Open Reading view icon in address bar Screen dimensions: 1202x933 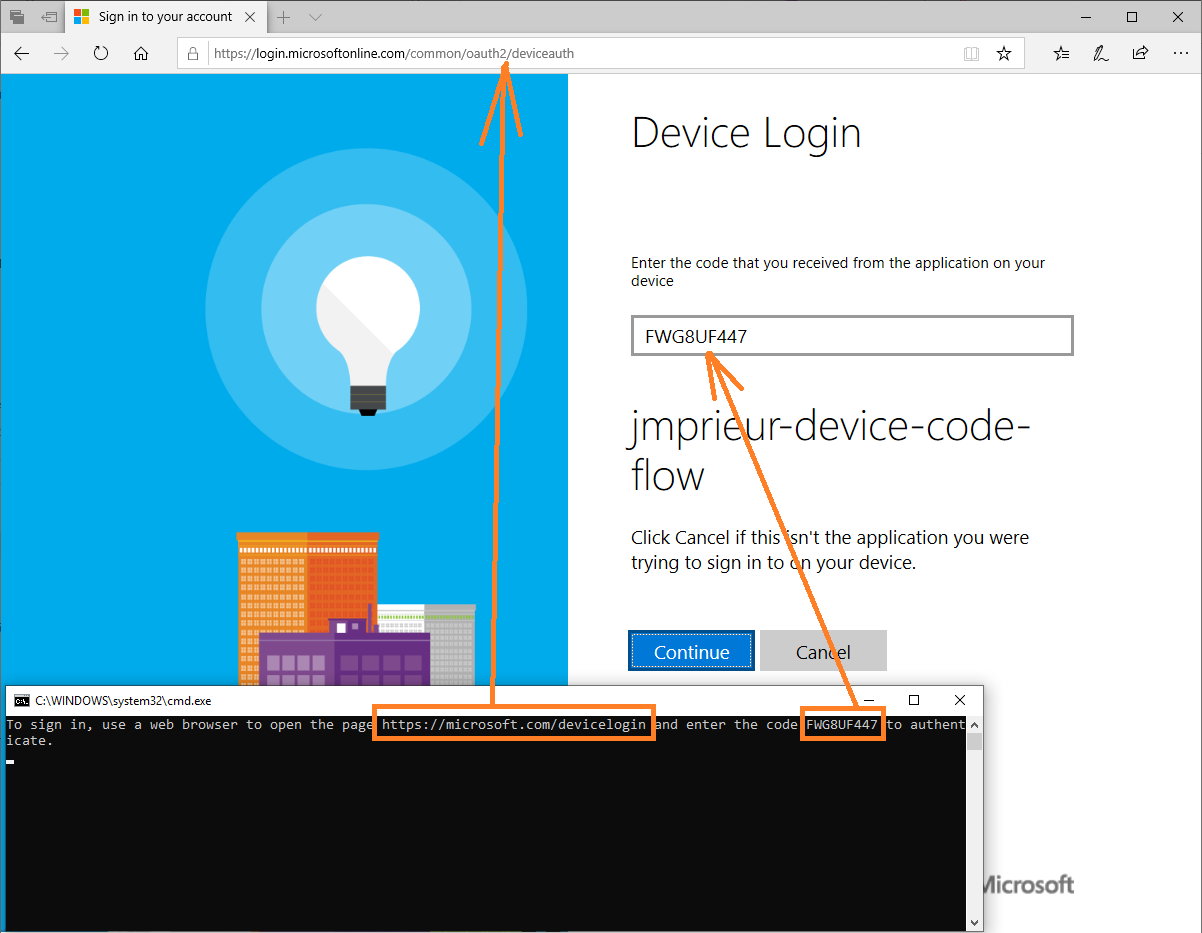click(971, 54)
